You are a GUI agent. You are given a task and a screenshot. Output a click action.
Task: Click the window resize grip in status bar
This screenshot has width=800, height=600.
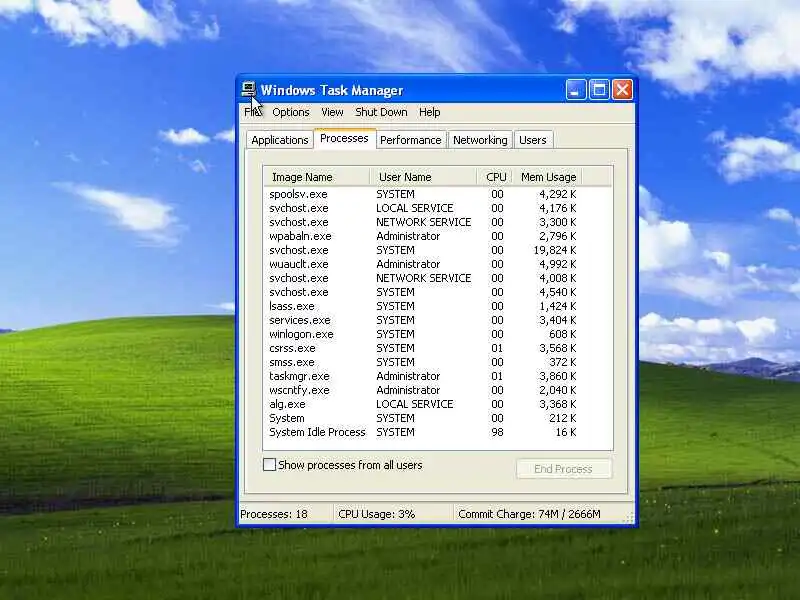pyautogui.click(x=630, y=518)
